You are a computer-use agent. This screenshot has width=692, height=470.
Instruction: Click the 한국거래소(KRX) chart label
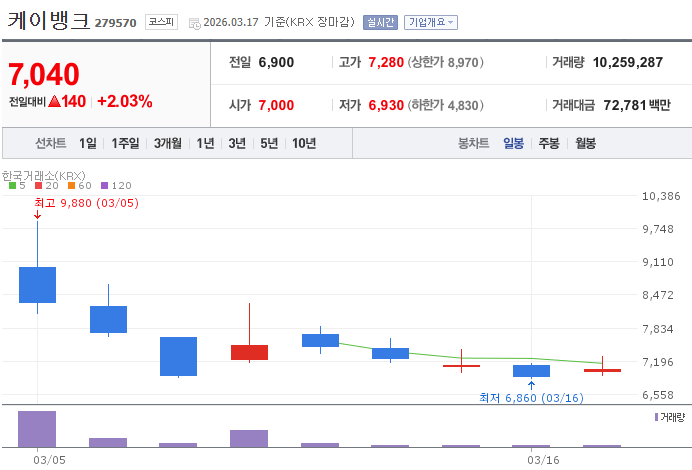(x=44, y=176)
